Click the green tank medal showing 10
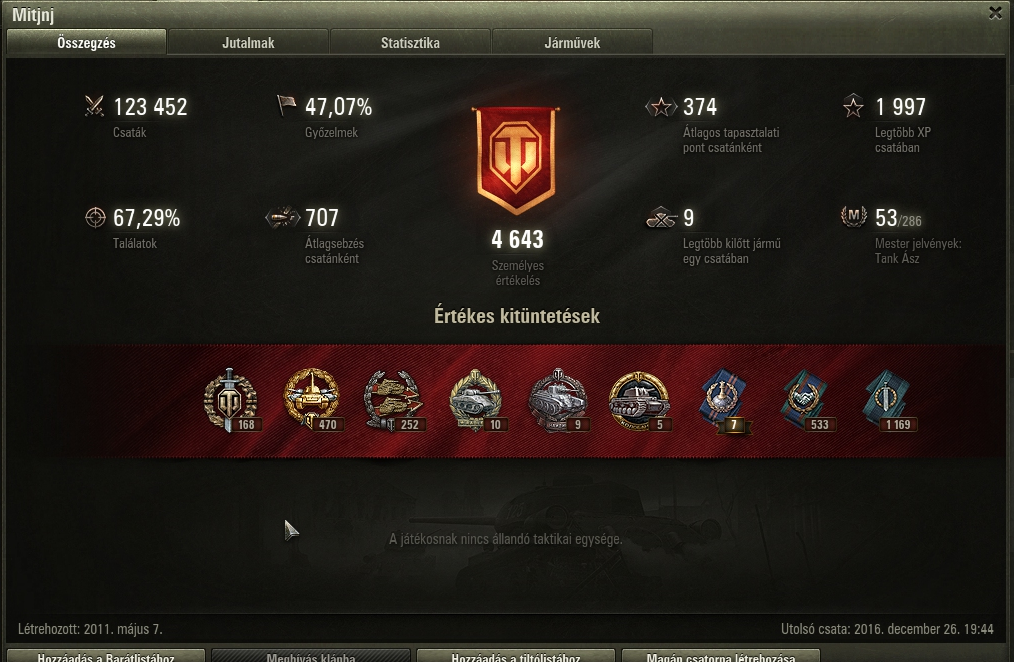This screenshot has height=662, width=1014. click(x=475, y=400)
